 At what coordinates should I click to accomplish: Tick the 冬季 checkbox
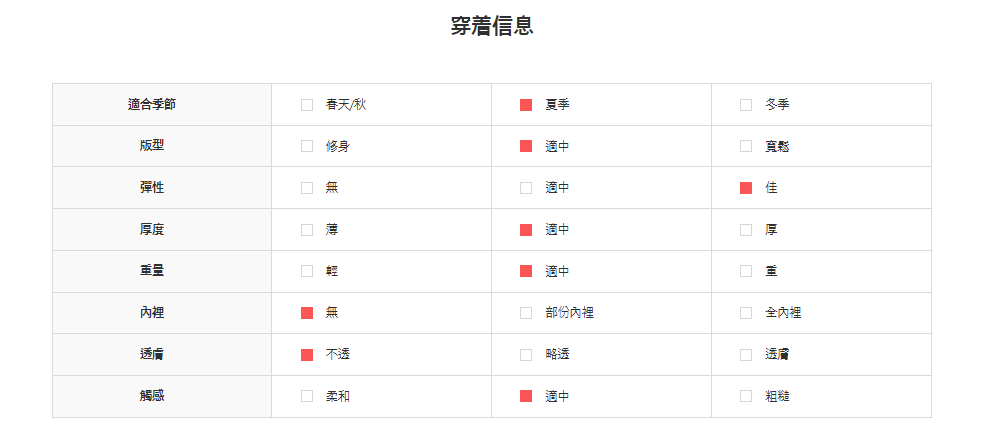(746, 105)
